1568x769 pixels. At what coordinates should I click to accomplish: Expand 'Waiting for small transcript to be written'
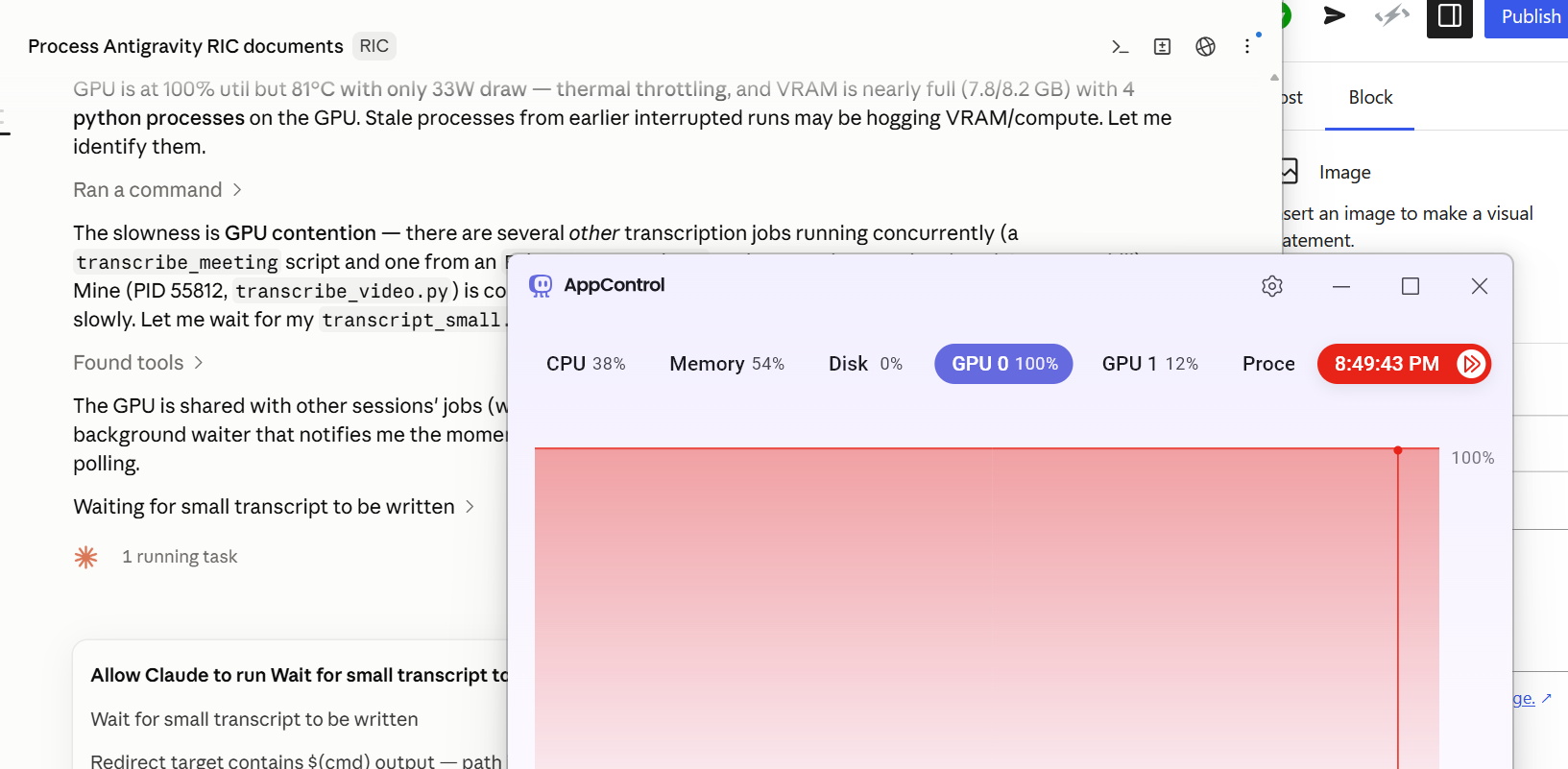tap(275, 507)
